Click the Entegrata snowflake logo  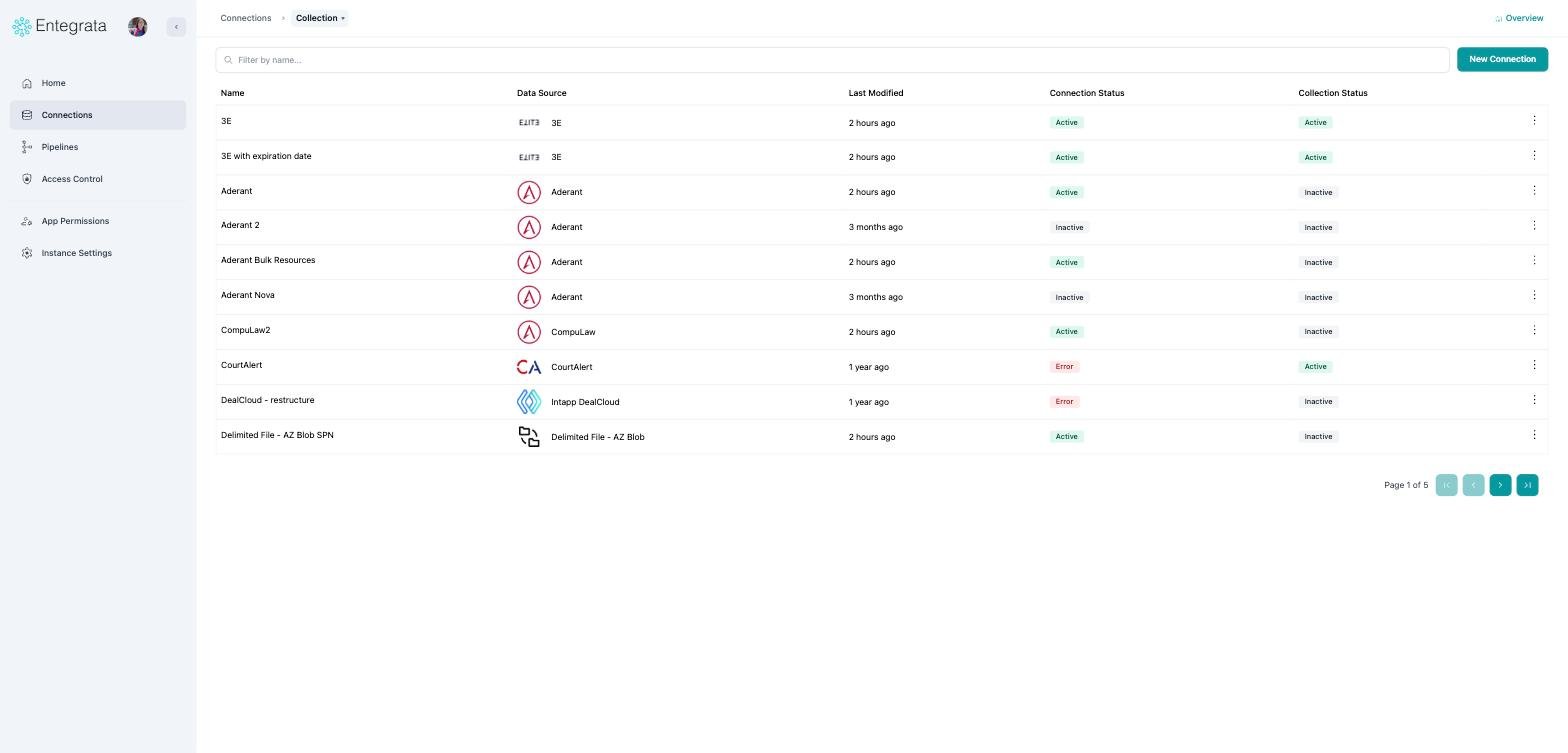22,27
